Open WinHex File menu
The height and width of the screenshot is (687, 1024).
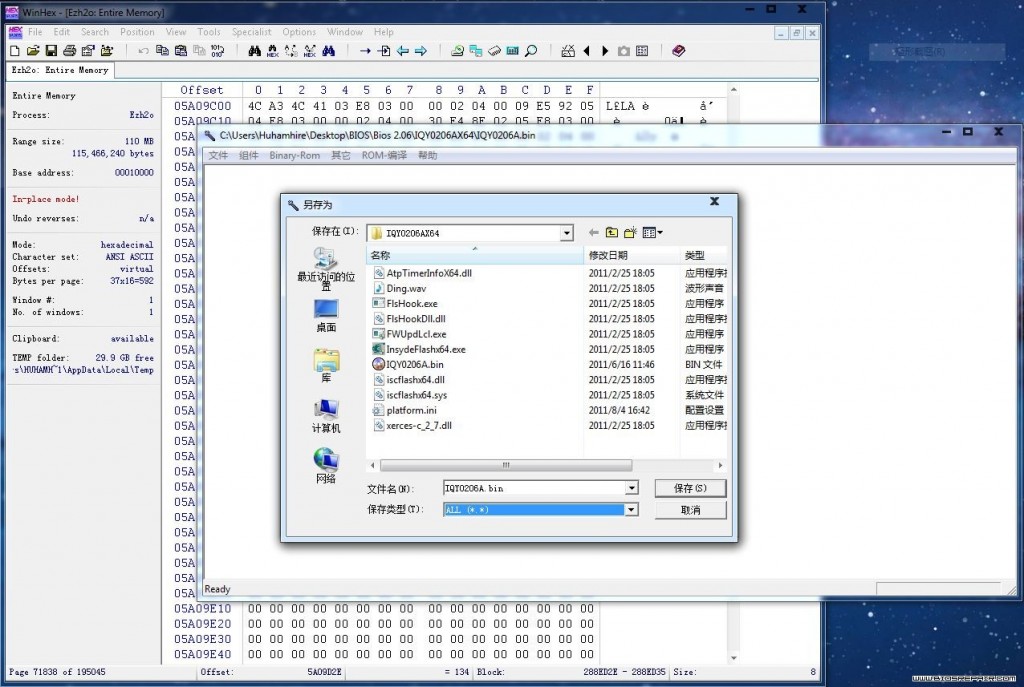click(x=35, y=31)
